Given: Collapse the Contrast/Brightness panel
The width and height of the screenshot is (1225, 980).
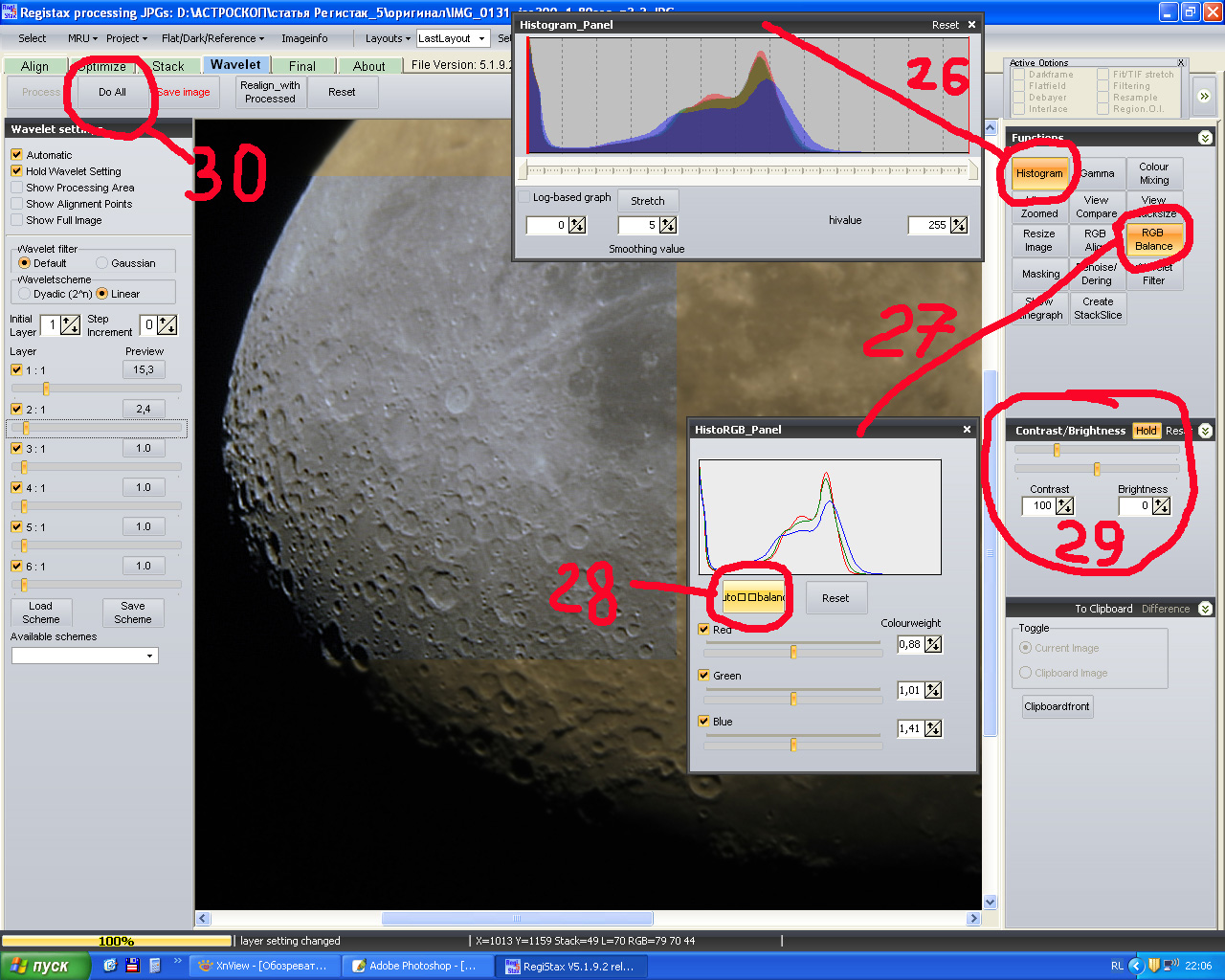Looking at the screenshot, I should click(1205, 431).
